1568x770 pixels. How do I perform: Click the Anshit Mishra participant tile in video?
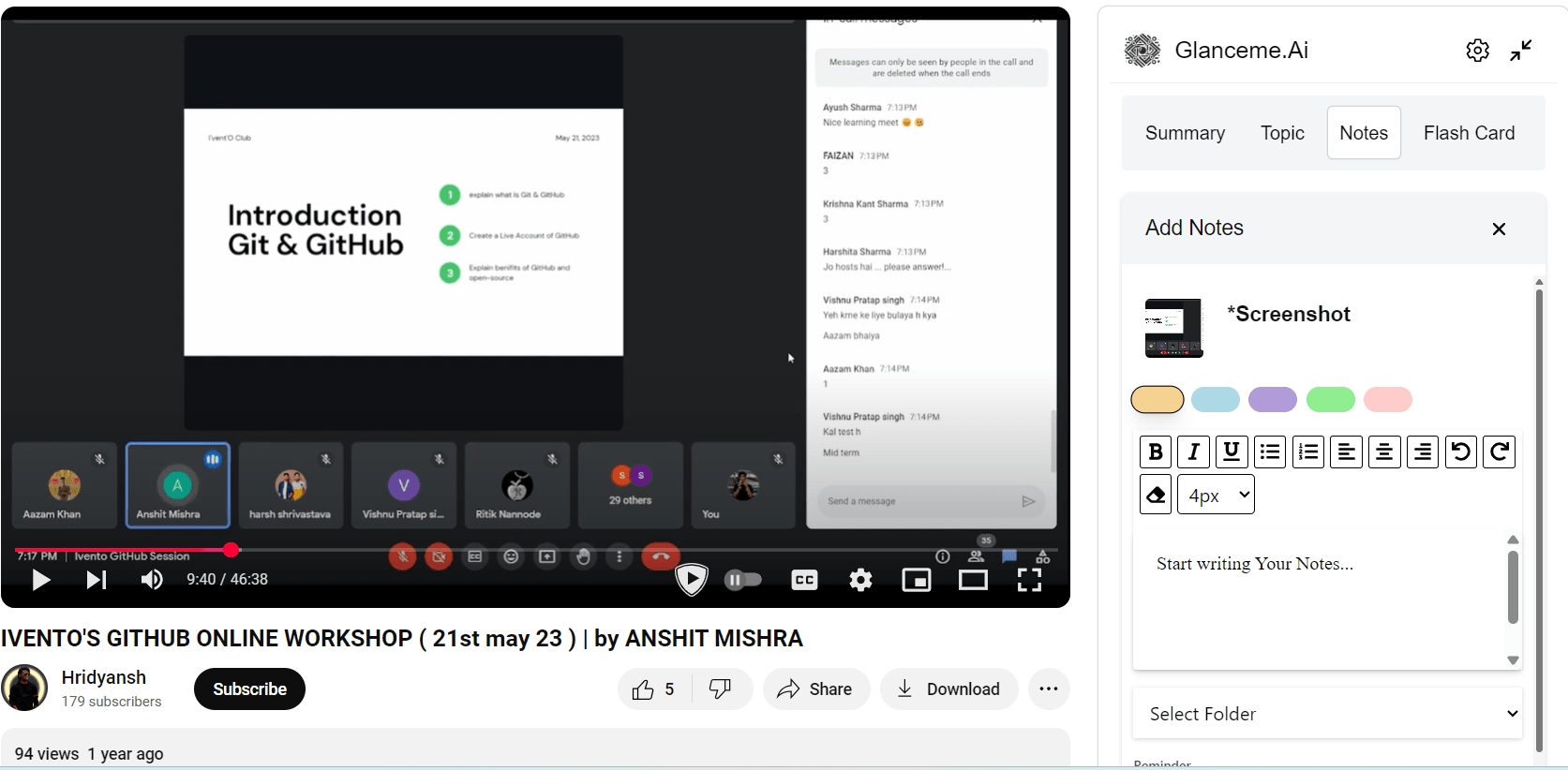(x=177, y=485)
